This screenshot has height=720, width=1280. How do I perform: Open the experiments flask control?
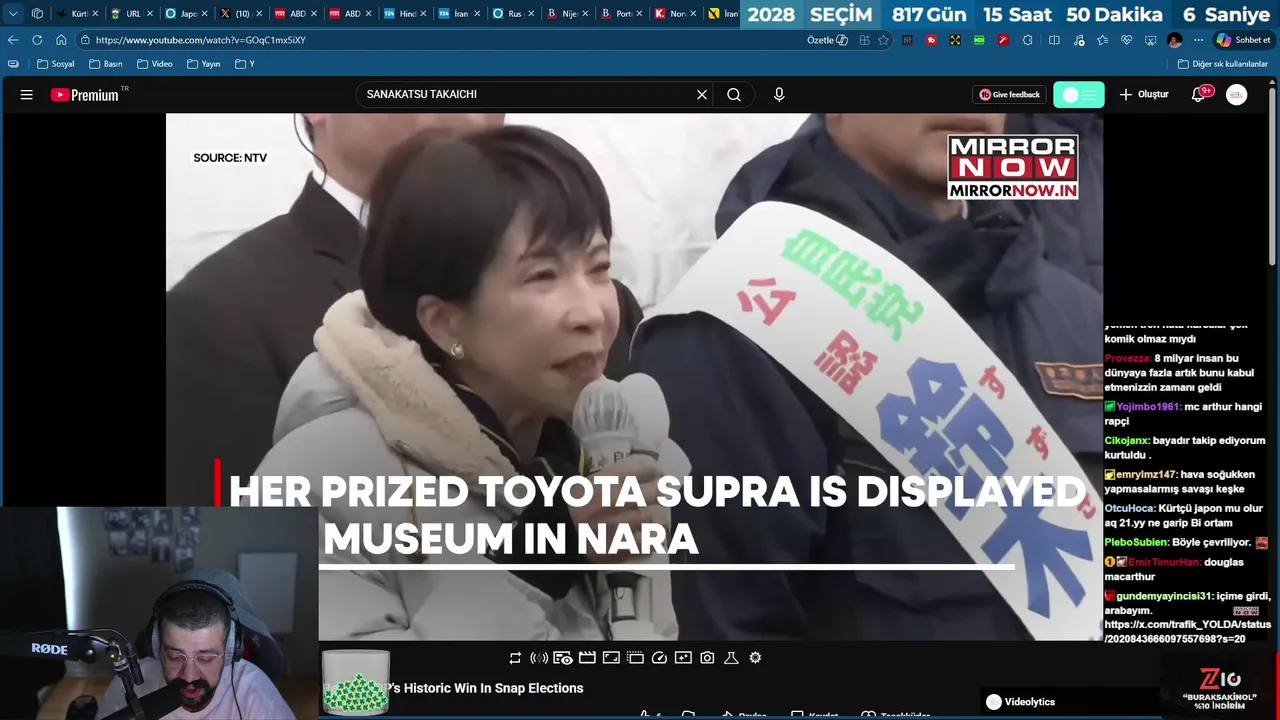click(x=731, y=658)
